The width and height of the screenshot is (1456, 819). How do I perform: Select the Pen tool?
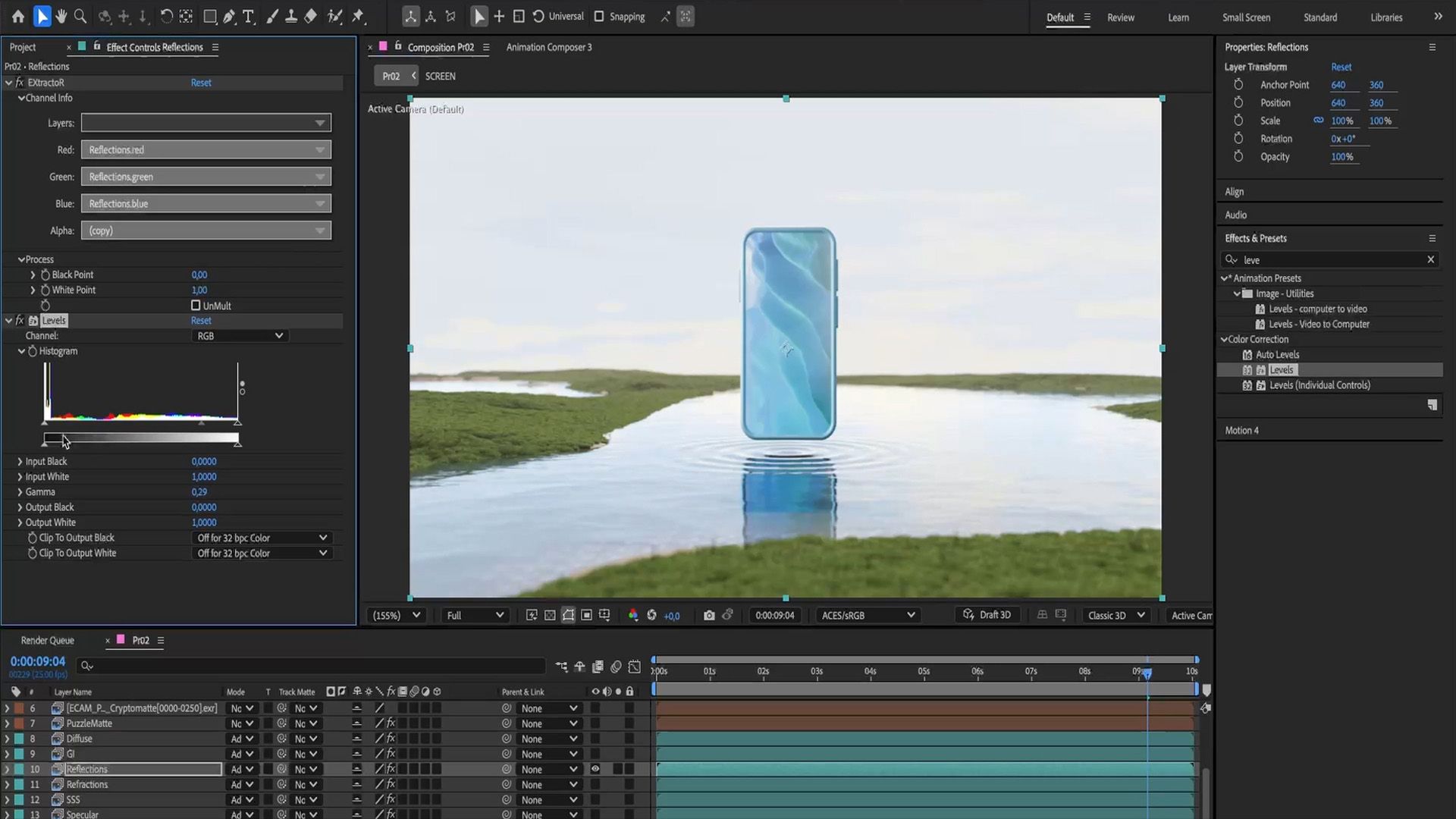coord(229,17)
